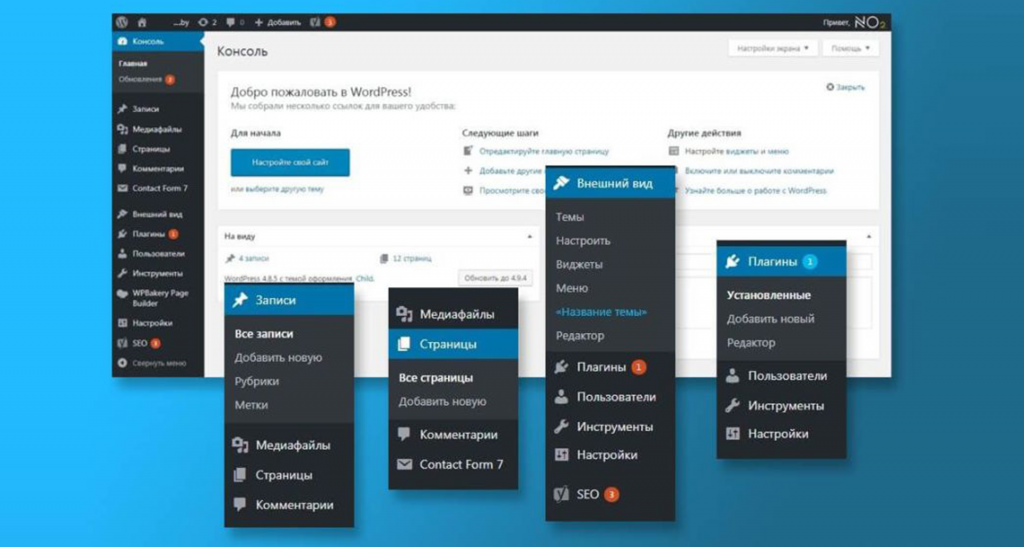Click the Медиафайлы media icon in small sidebar
Image resolution: width=1024 pixels, height=547 pixels.
[122, 129]
